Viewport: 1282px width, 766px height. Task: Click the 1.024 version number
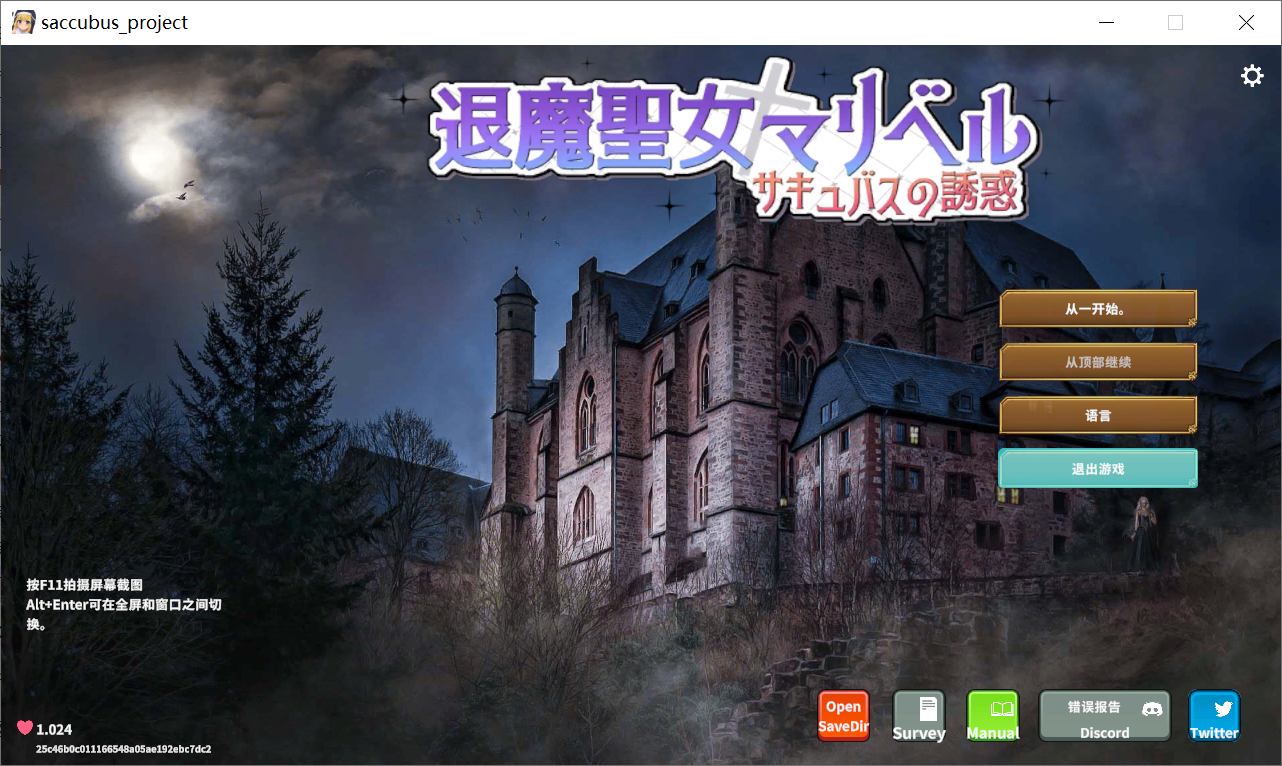(x=54, y=730)
